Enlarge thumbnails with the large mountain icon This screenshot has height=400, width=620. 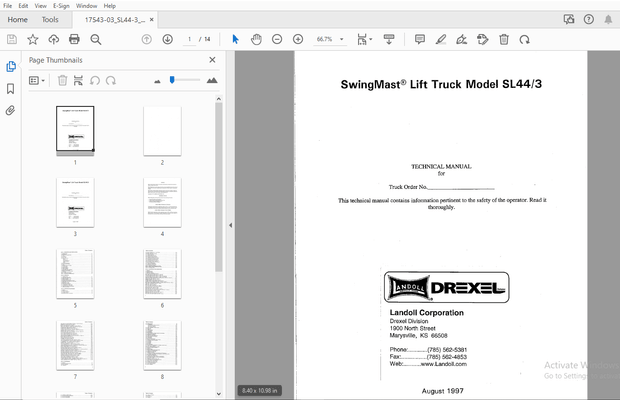(212, 80)
